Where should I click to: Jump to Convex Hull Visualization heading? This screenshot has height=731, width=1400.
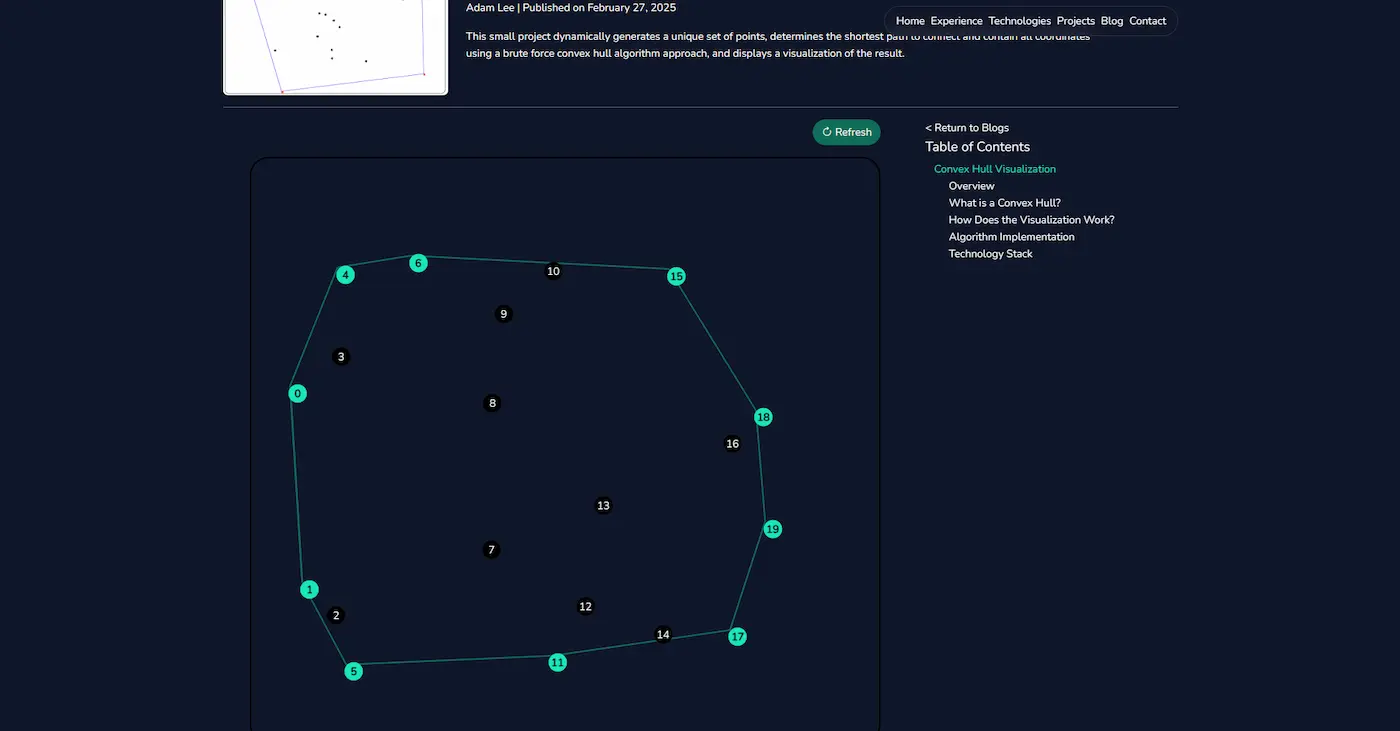tap(994, 169)
